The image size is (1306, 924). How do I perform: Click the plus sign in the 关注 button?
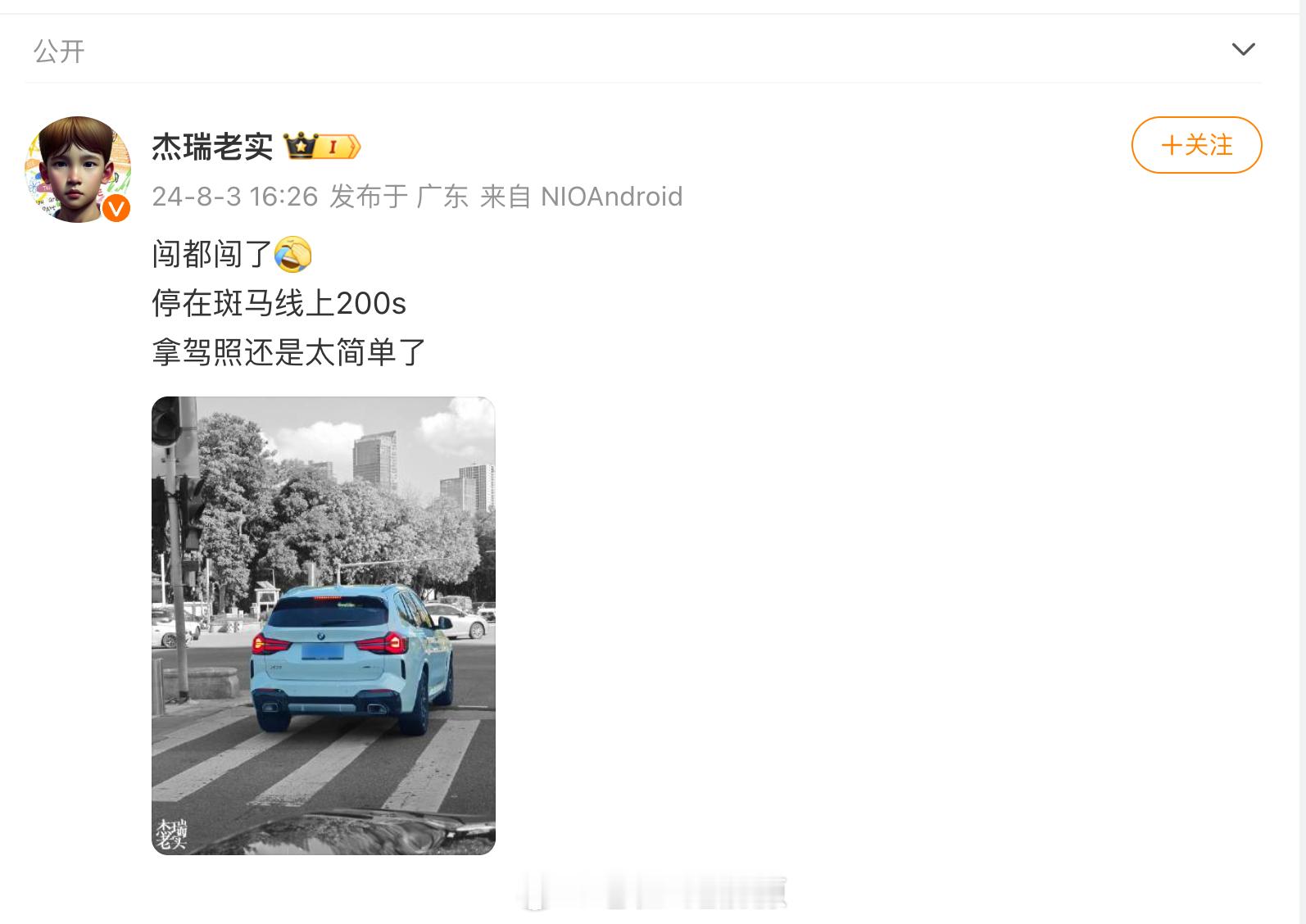[1172, 146]
